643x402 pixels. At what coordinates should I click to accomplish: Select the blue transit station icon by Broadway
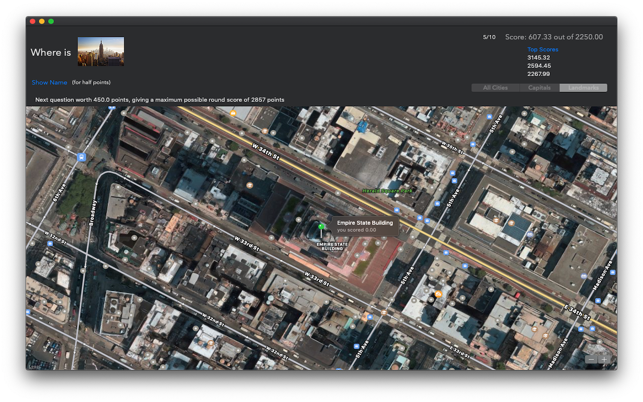(x=82, y=157)
